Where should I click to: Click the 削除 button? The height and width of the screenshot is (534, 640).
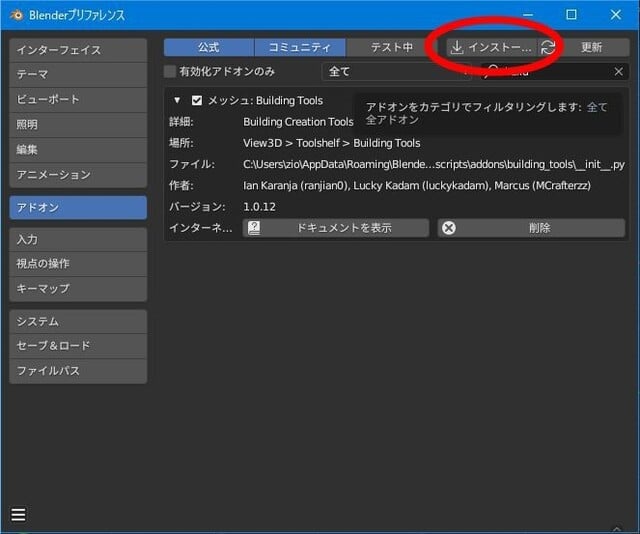click(531, 228)
